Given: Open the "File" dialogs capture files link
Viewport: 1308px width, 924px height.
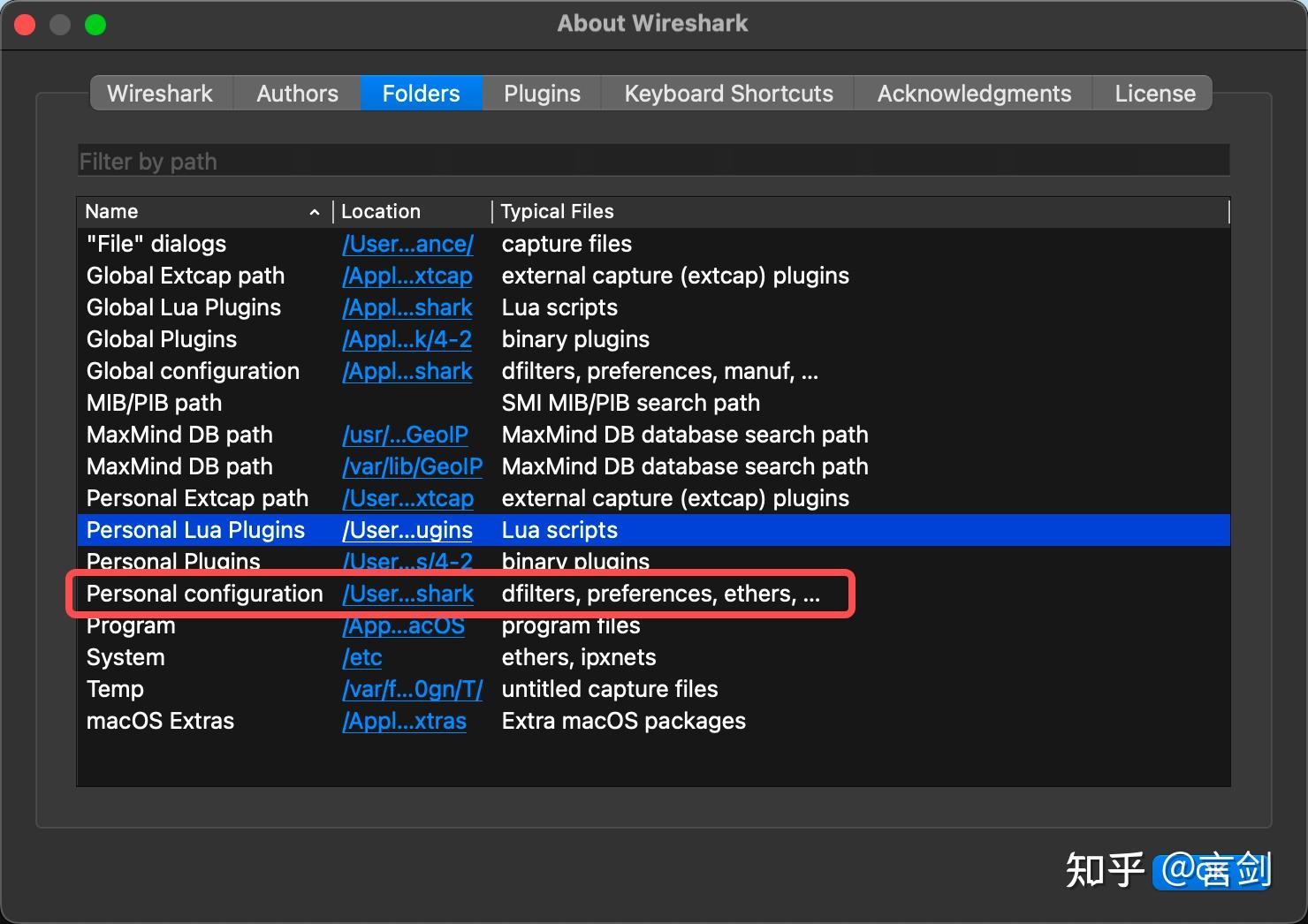Looking at the screenshot, I should pyautogui.click(x=407, y=244).
